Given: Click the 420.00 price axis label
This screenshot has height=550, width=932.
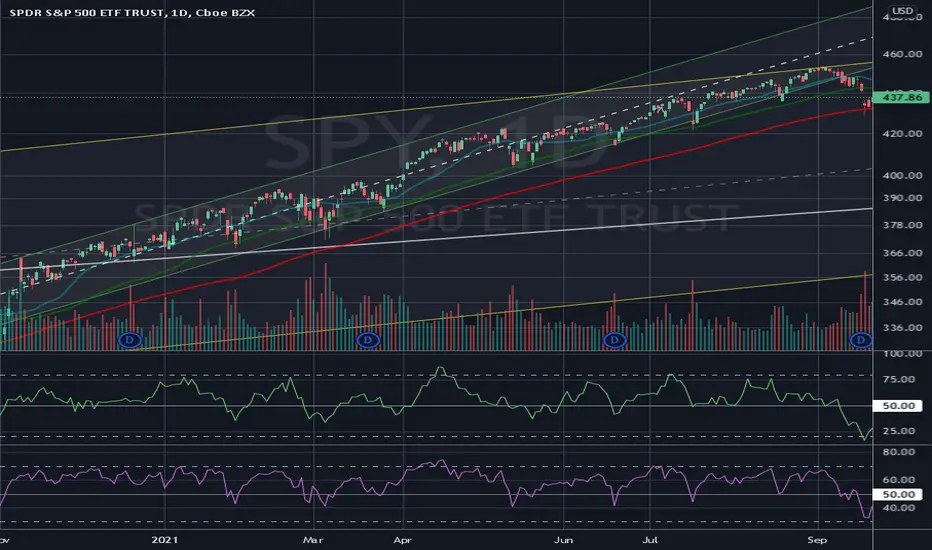Looking at the screenshot, I should (902, 133).
